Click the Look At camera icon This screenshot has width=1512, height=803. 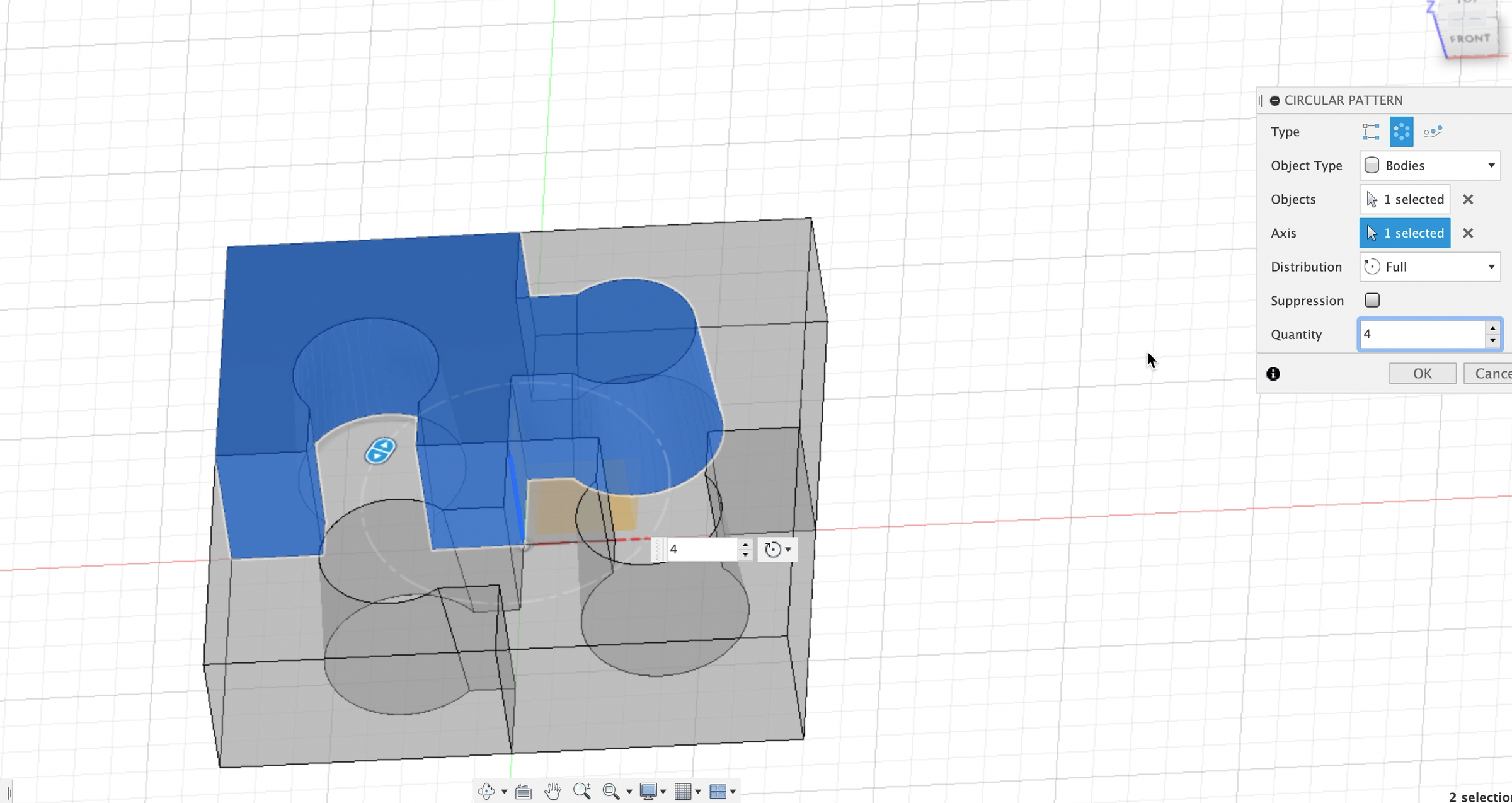[523, 791]
